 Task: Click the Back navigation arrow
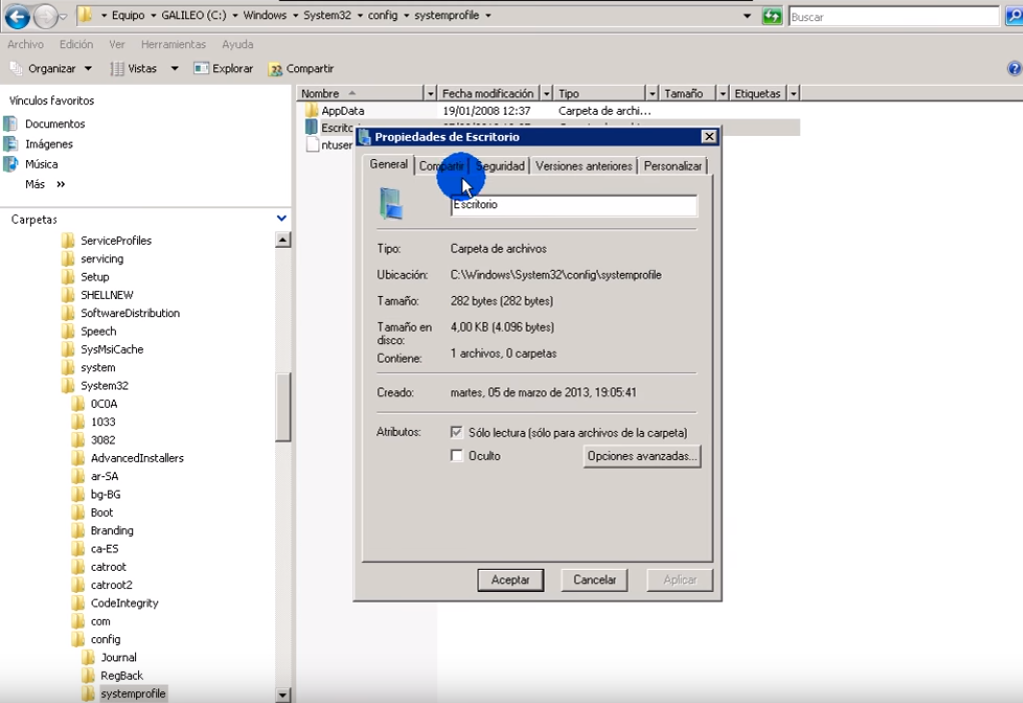(17, 16)
